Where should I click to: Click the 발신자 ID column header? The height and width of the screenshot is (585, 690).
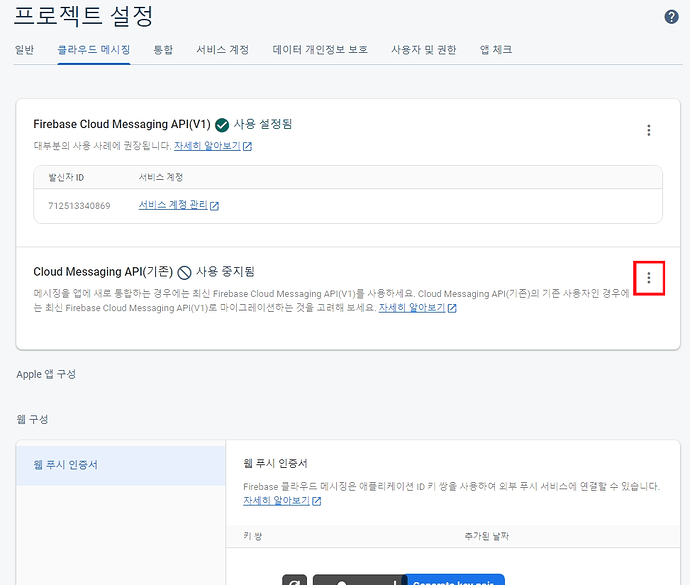point(66,177)
